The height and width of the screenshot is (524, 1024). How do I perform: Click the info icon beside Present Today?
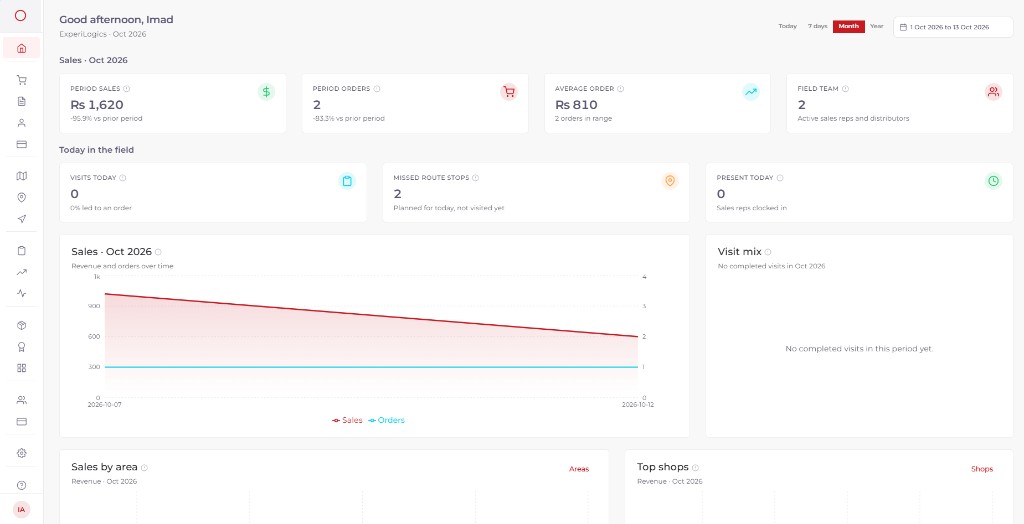(780, 178)
